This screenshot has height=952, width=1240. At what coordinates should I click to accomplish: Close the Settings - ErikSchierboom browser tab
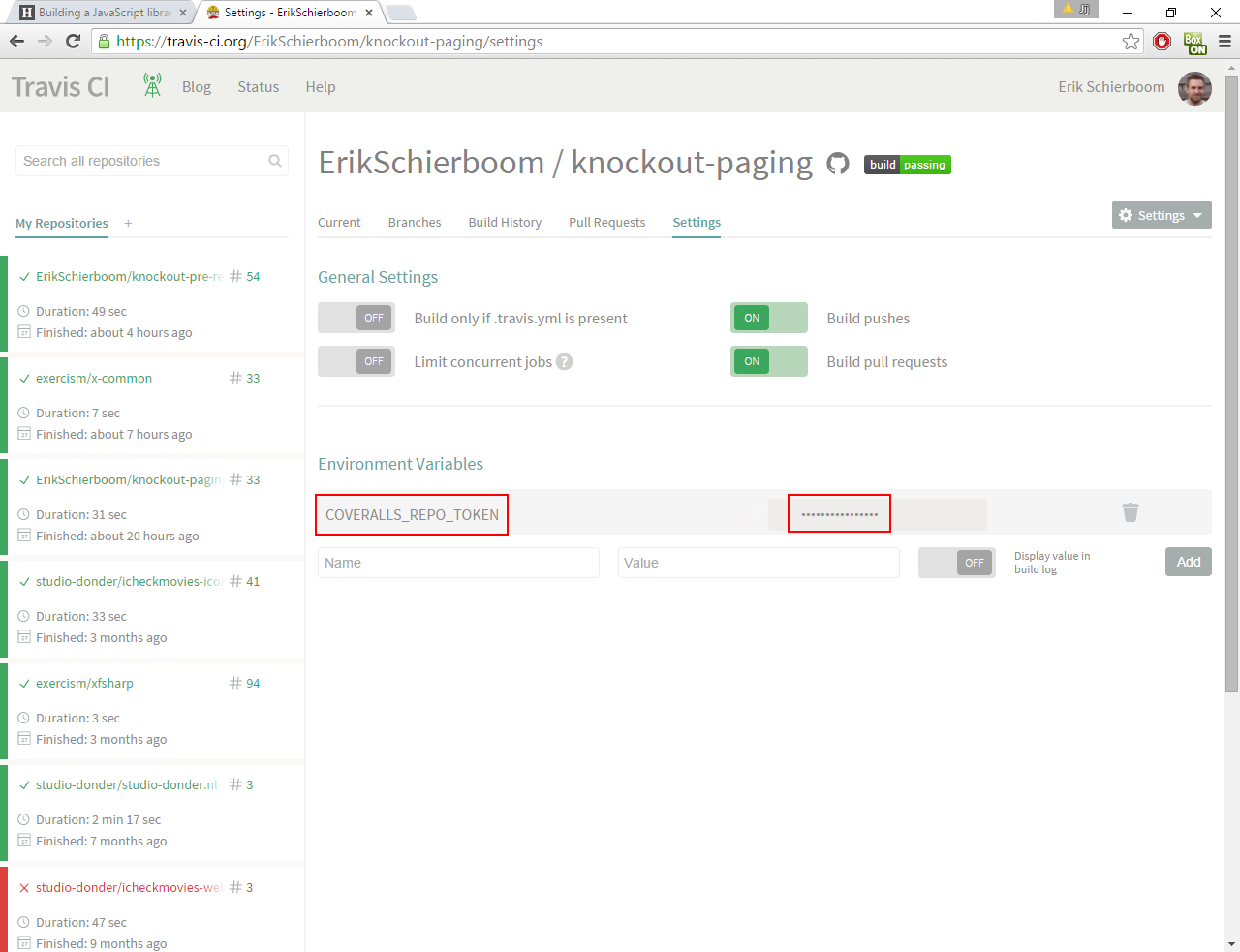pyautogui.click(x=369, y=13)
